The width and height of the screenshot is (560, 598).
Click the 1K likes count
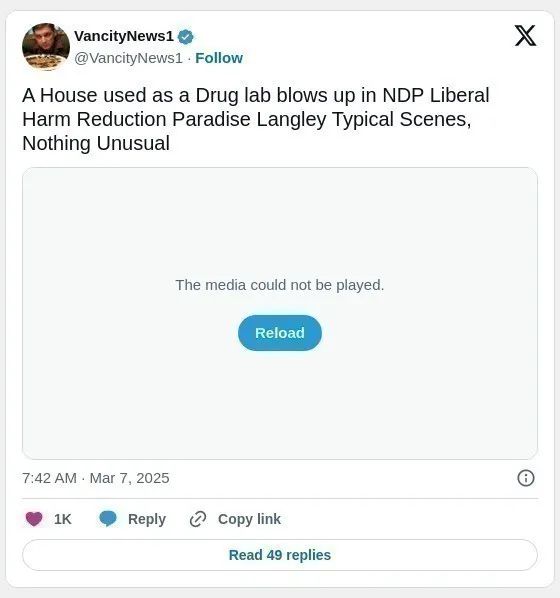click(x=63, y=519)
